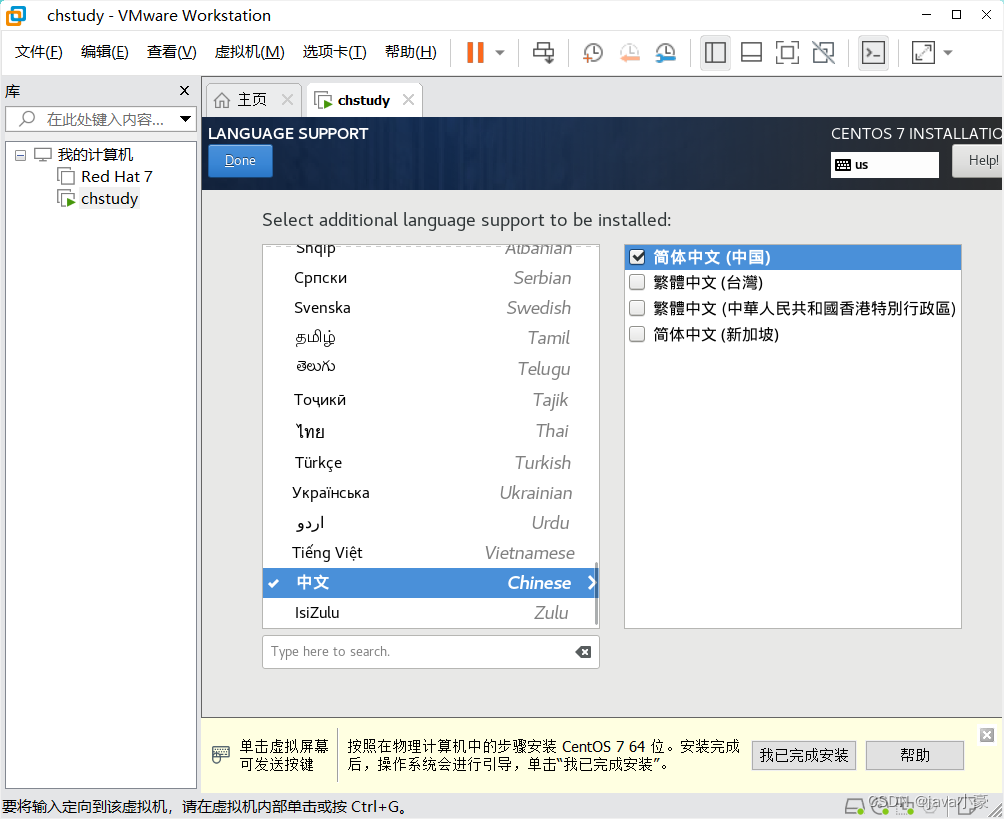Image resolution: width=1004 pixels, height=819 pixels.
Task: Open the console view icon
Action: (x=873, y=53)
